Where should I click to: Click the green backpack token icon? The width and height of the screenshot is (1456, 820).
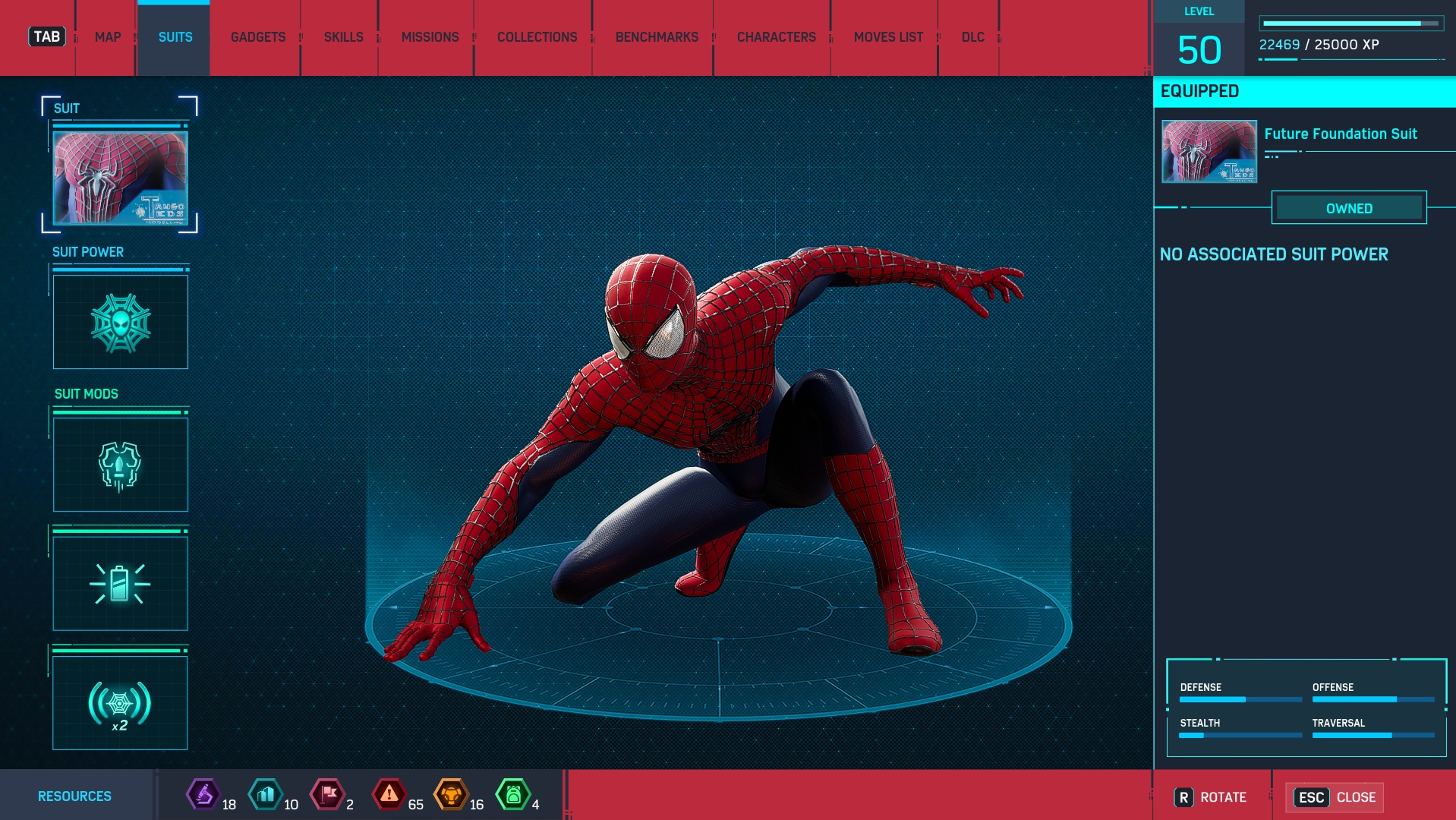(x=513, y=795)
